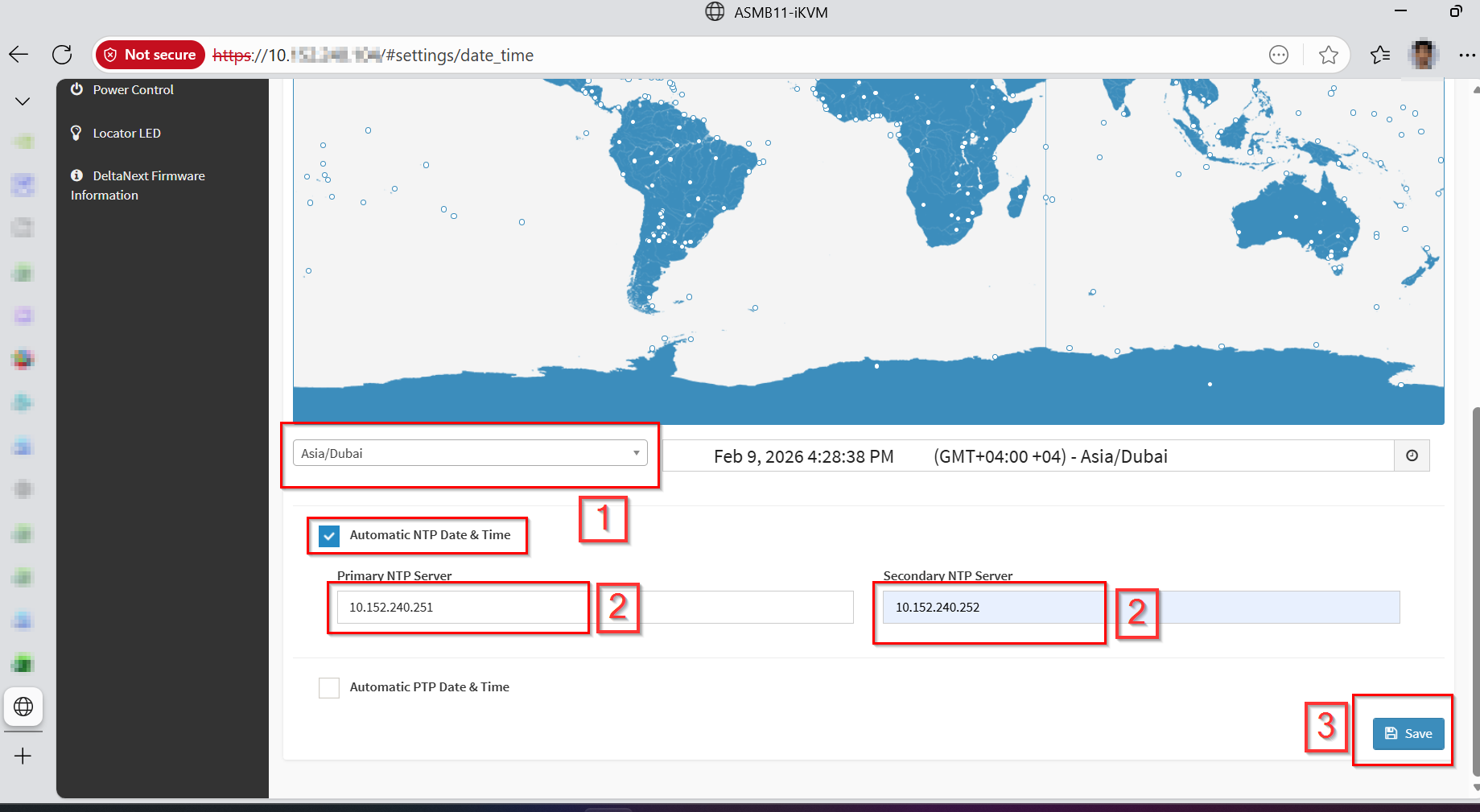Open the Asia/Dubai timezone dropdown
1480x812 pixels.
coord(470,453)
